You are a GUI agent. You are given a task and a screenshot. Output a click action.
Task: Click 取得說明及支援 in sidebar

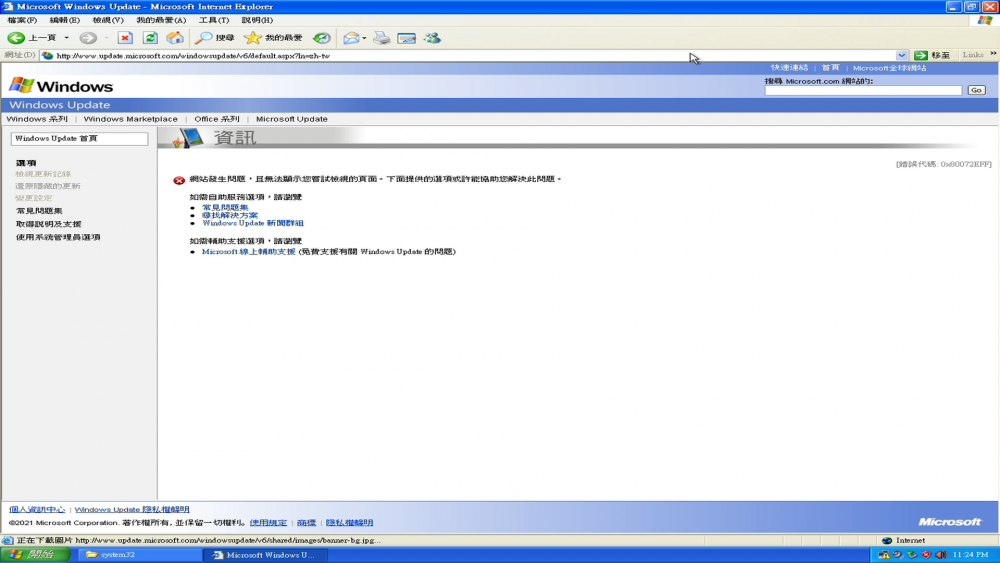[48, 224]
